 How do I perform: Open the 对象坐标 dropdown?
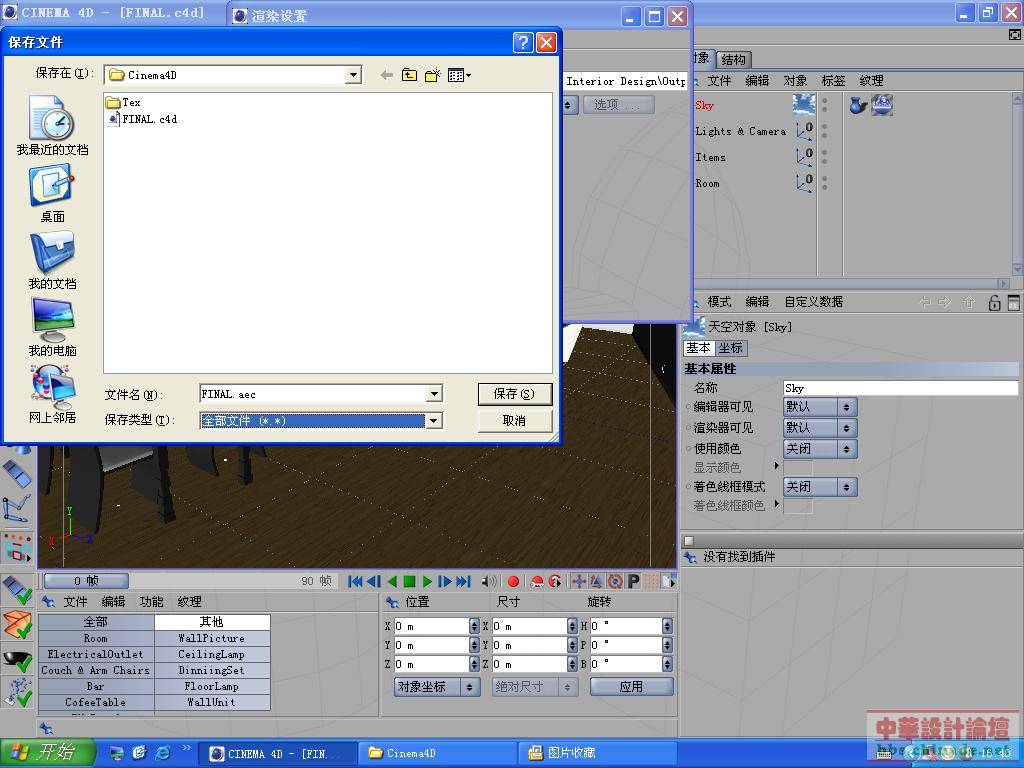point(437,687)
